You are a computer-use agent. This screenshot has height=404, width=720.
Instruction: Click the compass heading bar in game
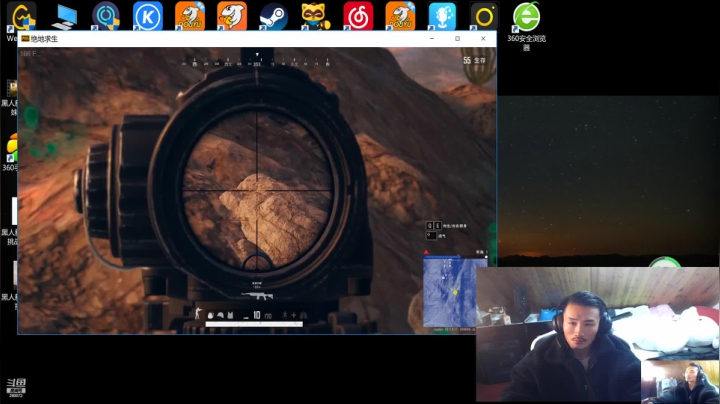tap(256, 62)
